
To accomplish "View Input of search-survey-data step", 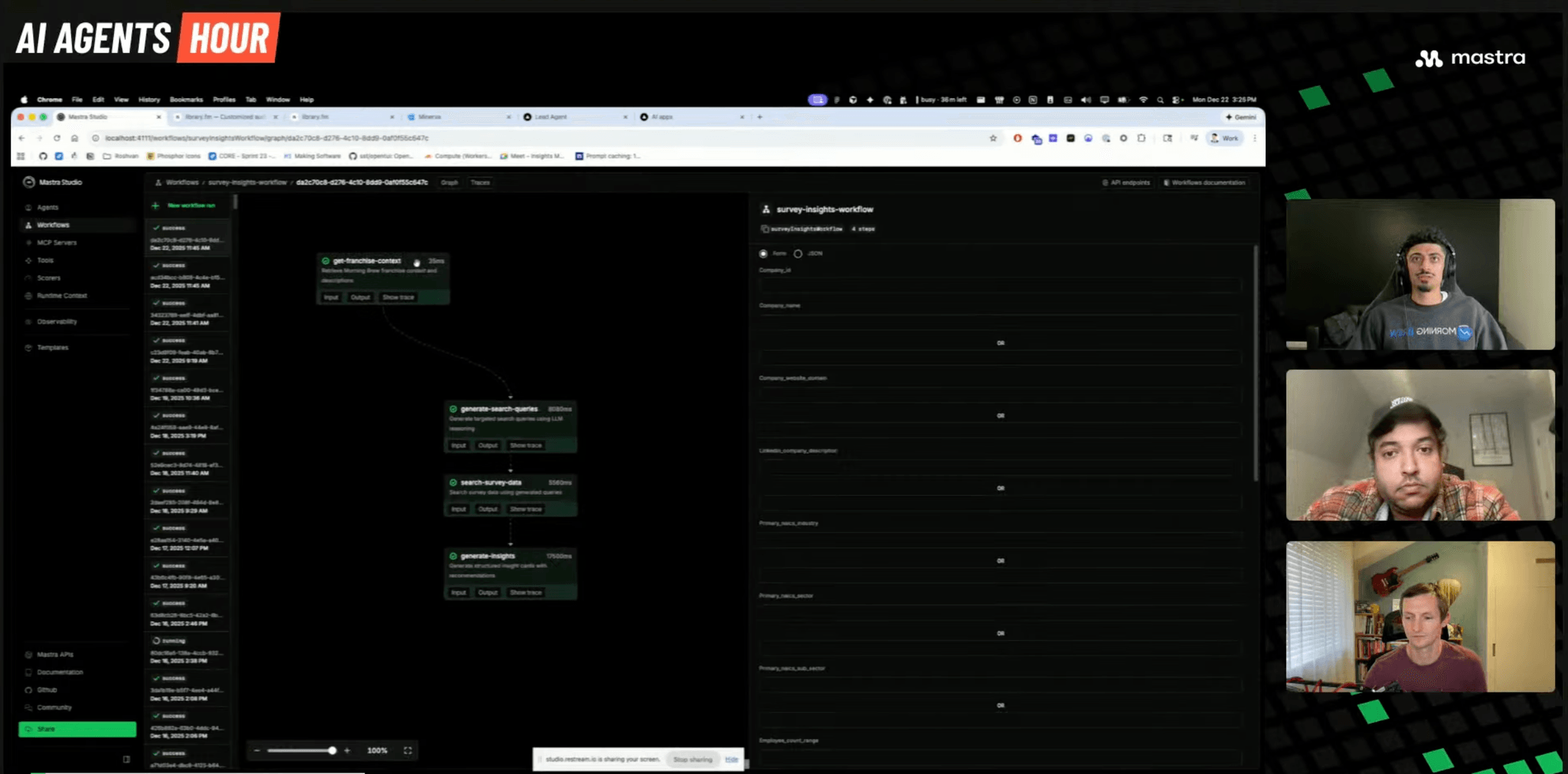I will click(x=459, y=509).
